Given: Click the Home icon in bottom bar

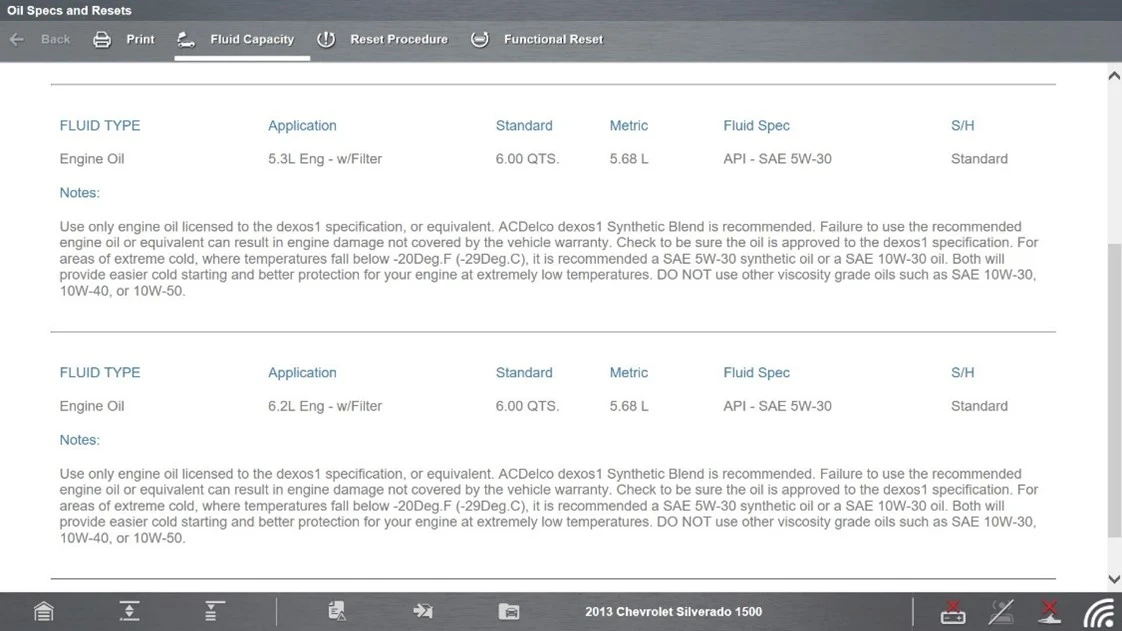Looking at the screenshot, I should [44, 611].
